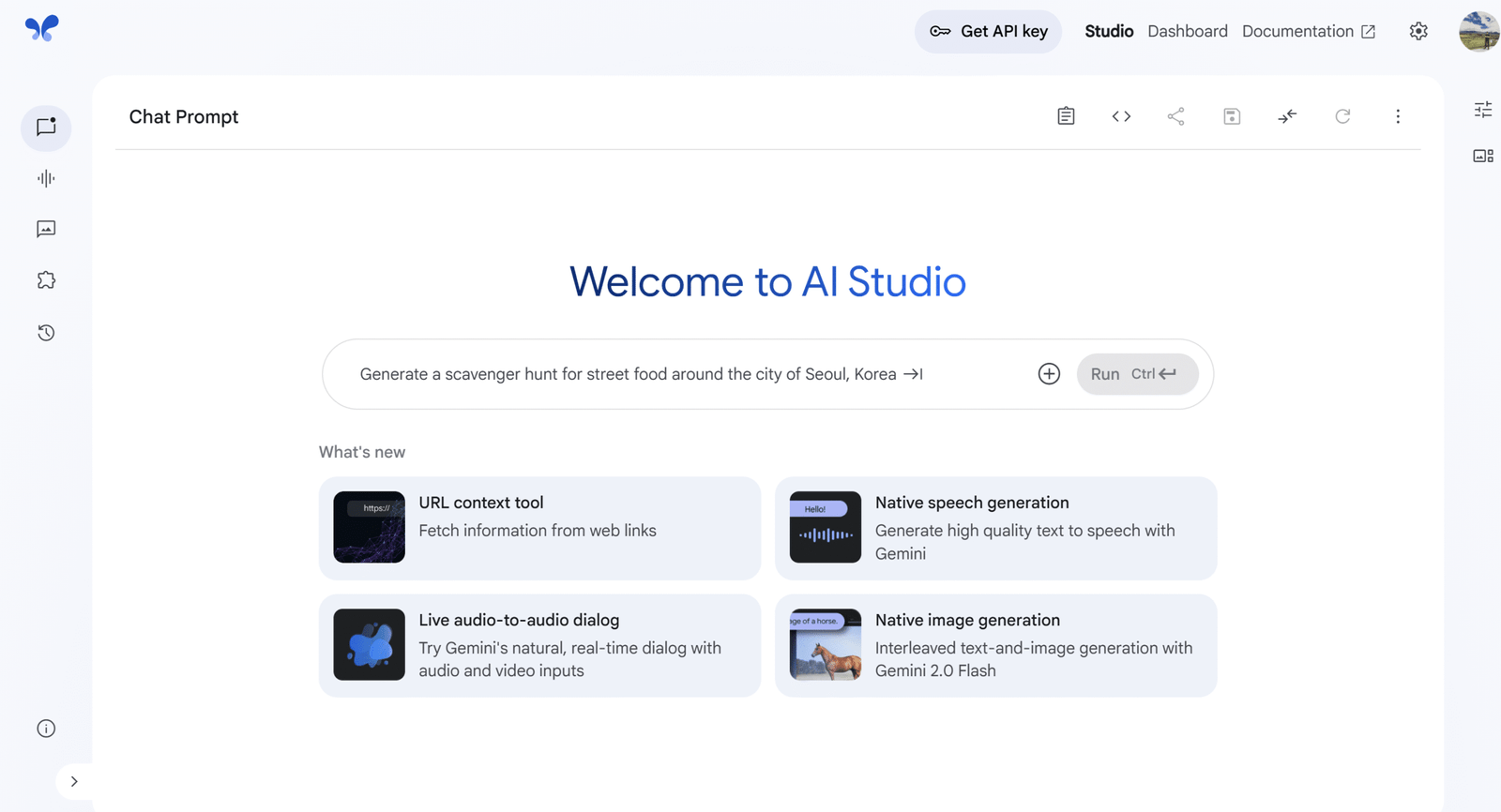Click the refresh/clear chat icon

pos(1342,116)
